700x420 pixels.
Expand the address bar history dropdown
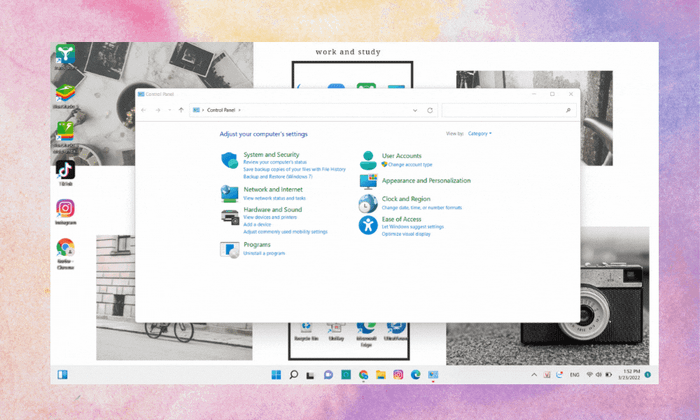pyautogui.click(x=415, y=110)
